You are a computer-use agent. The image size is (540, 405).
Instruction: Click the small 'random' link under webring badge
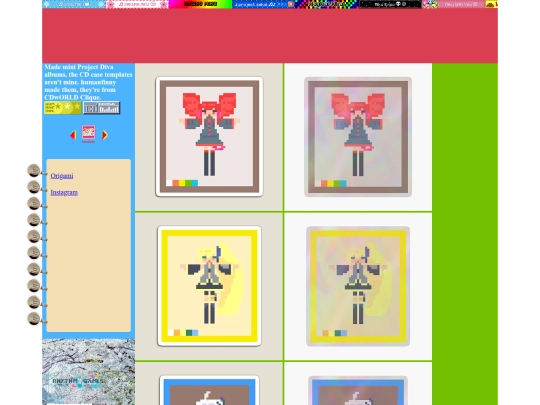point(89,142)
